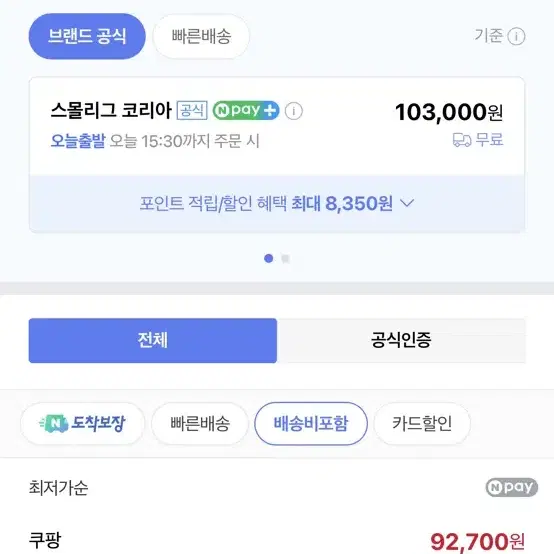The image size is (554, 554).
Task: Click the 92,700원 쿠팡 price
Action: tap(477, 541)
